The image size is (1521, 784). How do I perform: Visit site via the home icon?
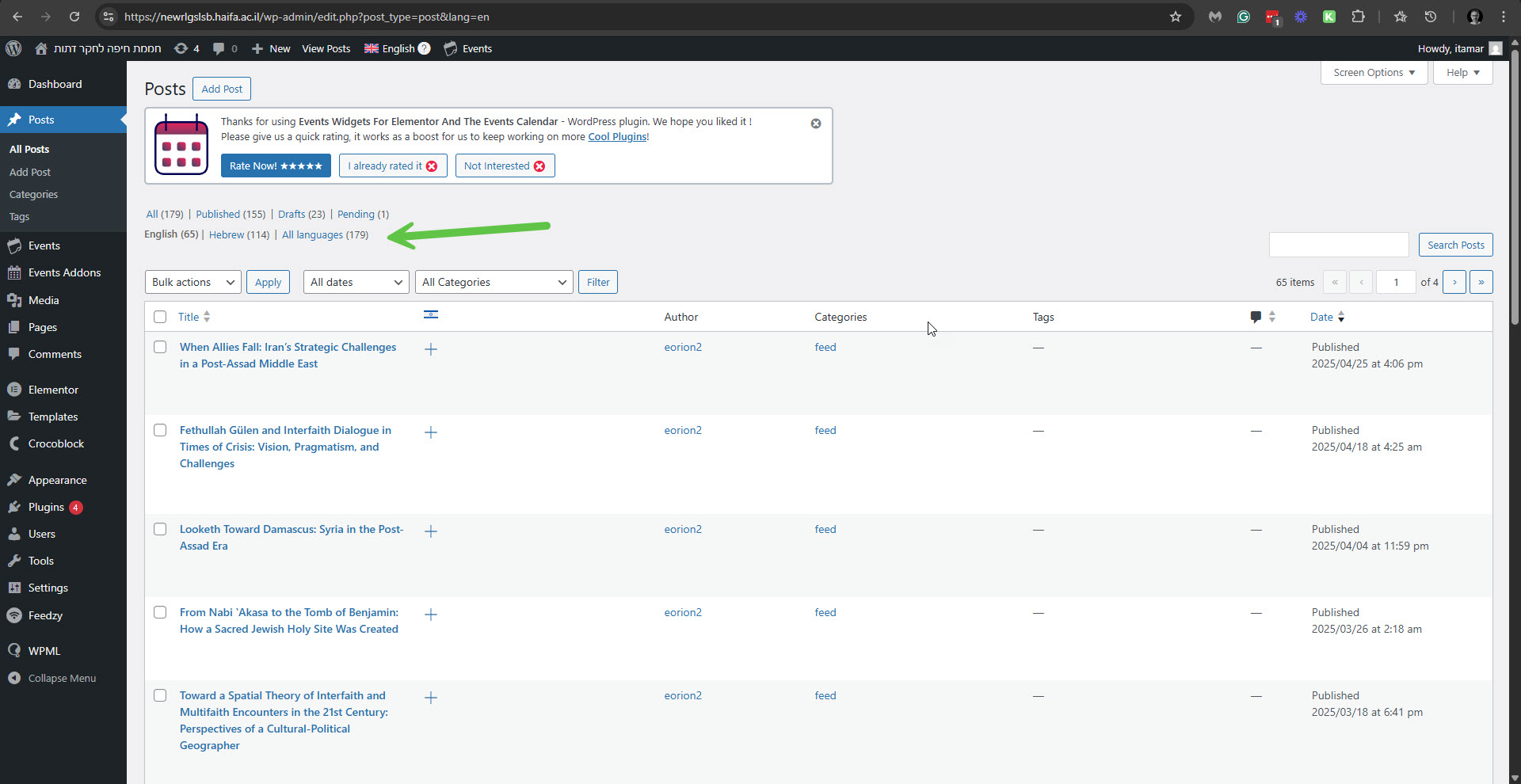(x=41, y=48)
